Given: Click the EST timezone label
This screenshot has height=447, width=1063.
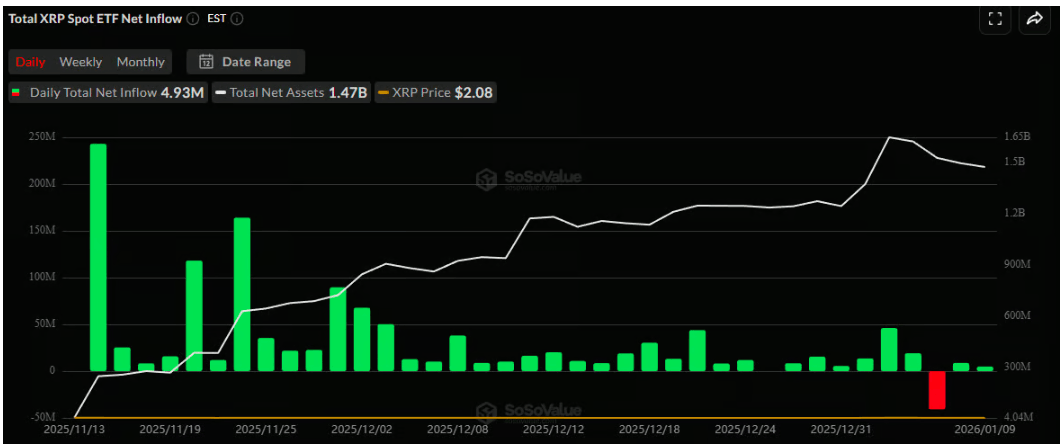Looking at the screenshot, I should click(216, 19).
